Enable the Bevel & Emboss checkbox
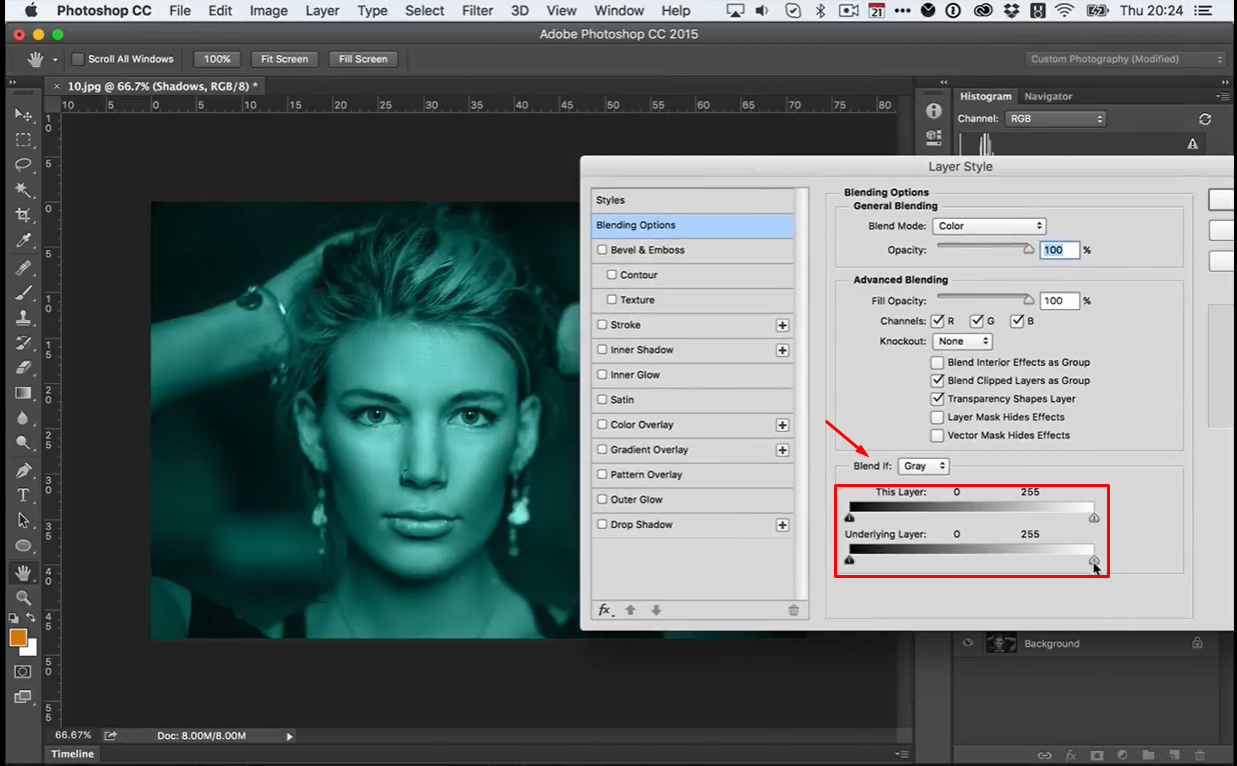 click(602, 250)
